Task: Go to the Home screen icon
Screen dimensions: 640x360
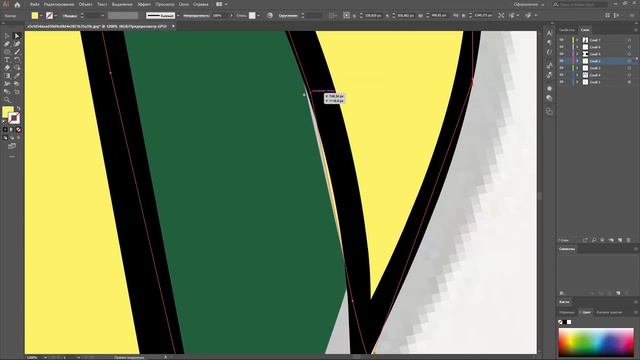Action: pyautogui.click(x=17, y=5)
